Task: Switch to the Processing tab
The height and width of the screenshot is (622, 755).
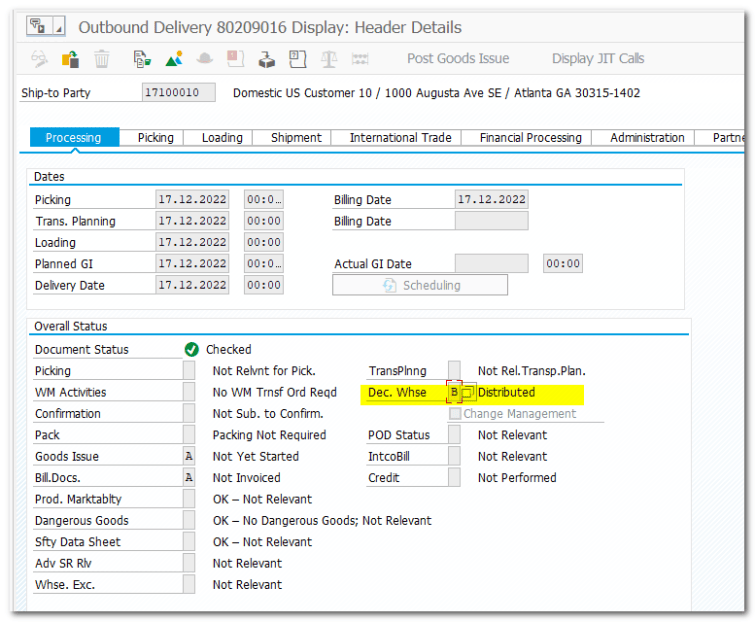Action: 74,138
